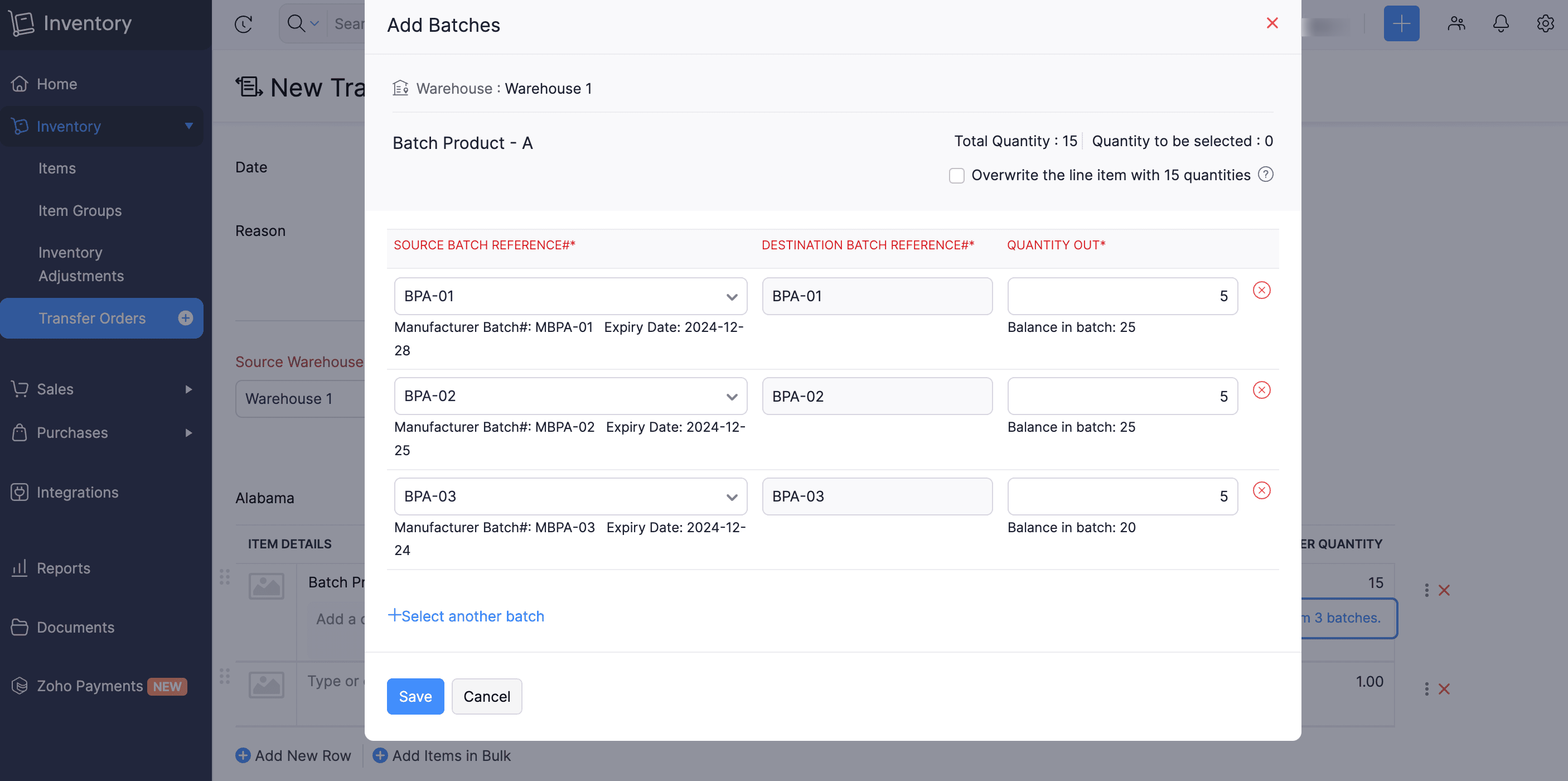
Task: Check overwrite line item with 15 quantities
Action: pyautogui.click(x=956, y=176)
